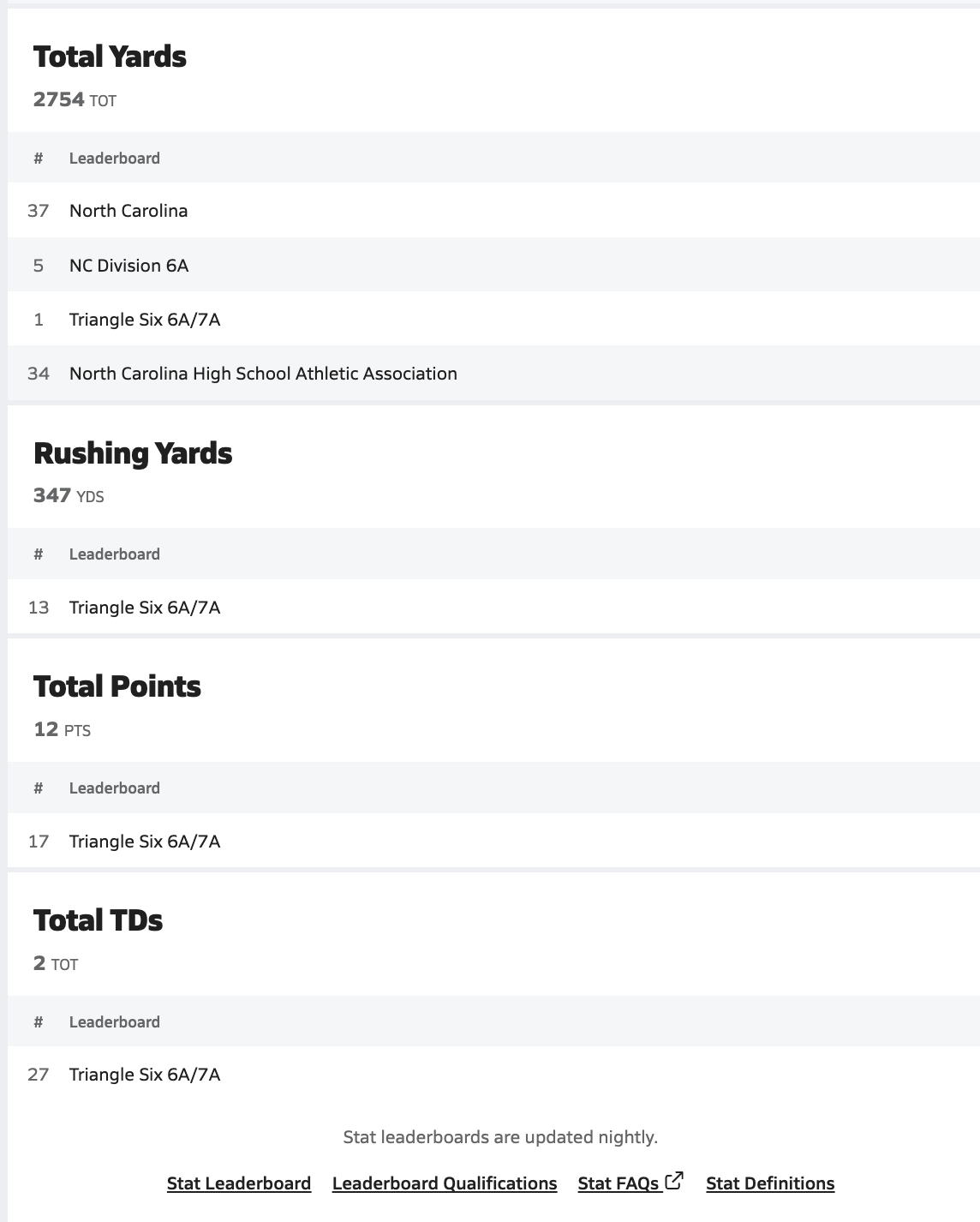Click rank 13 in Rushing Yards table
The width and height of the screenshot is (980, 1222).
coord(39,608)
